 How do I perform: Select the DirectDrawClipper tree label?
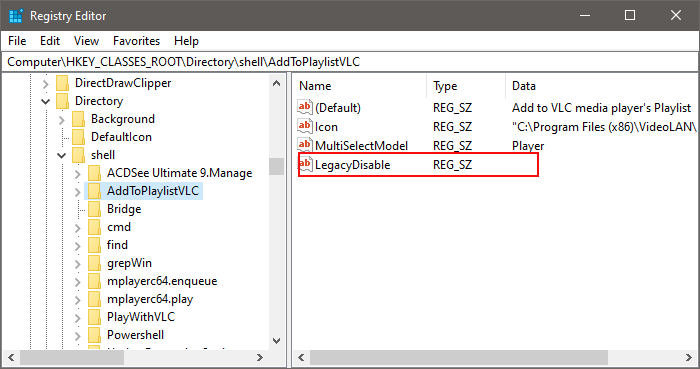(x=123, y=83)
